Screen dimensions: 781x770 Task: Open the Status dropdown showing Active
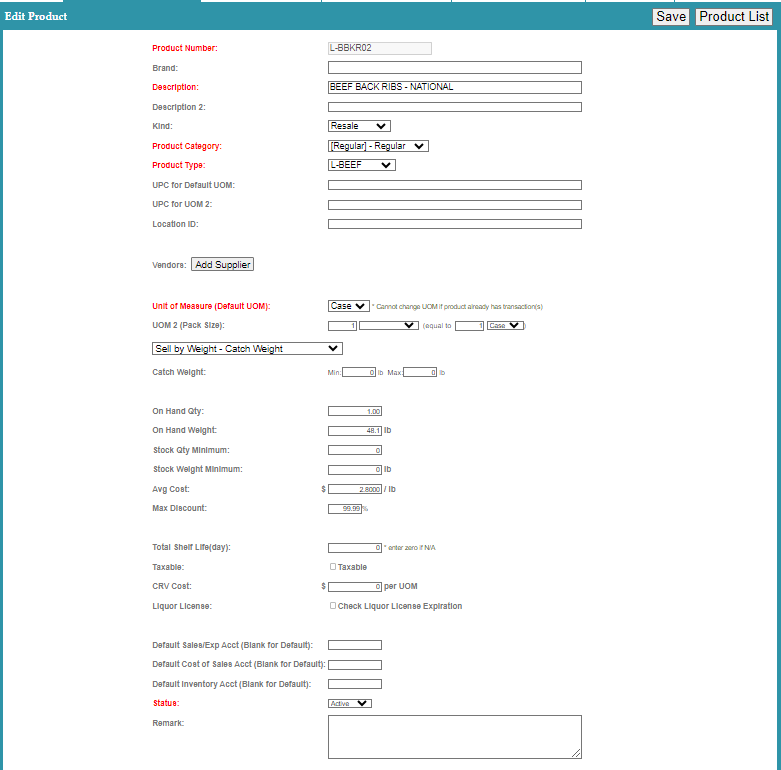point(349,703)
